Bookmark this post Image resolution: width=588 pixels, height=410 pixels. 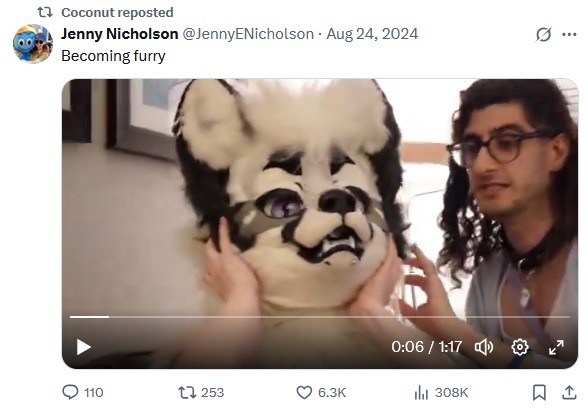[x=539, y=392]
